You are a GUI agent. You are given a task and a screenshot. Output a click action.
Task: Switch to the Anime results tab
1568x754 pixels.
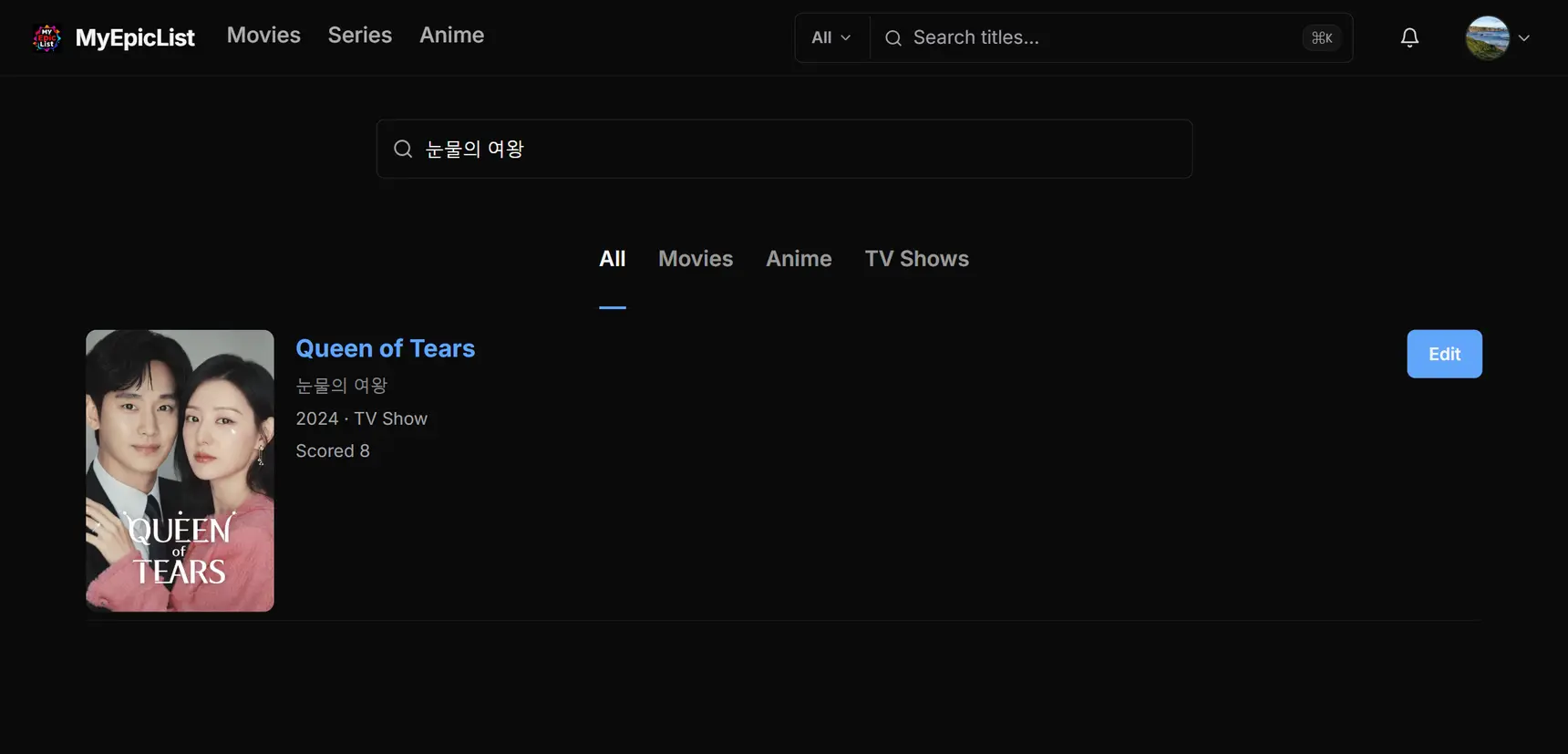pos(799,259)
